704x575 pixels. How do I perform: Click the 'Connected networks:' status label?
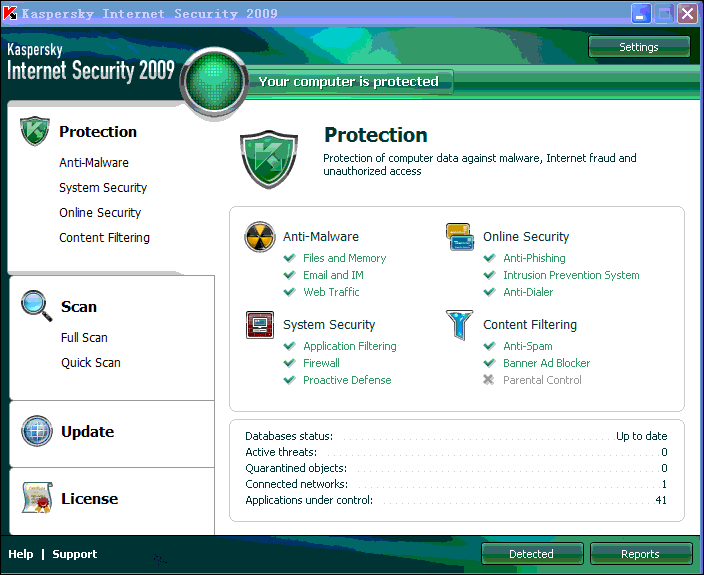point(296,484)
